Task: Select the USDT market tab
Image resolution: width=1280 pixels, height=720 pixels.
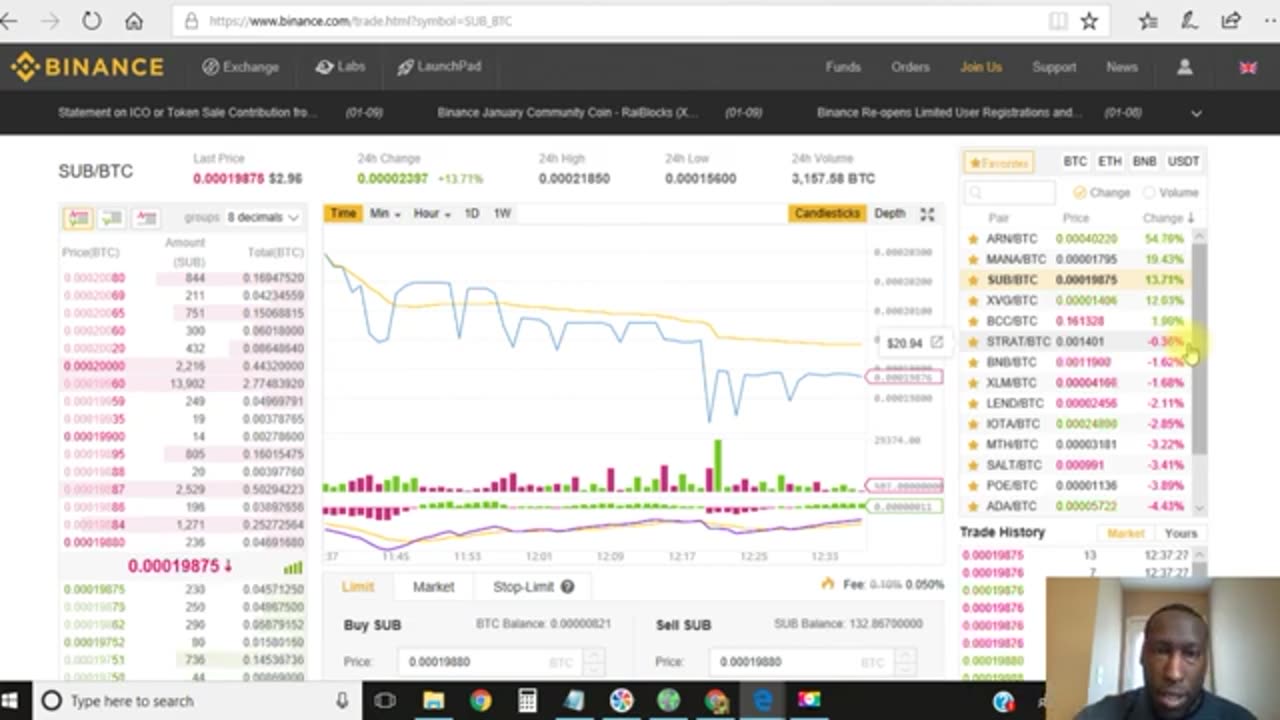Action: (x=1183, y=161)
